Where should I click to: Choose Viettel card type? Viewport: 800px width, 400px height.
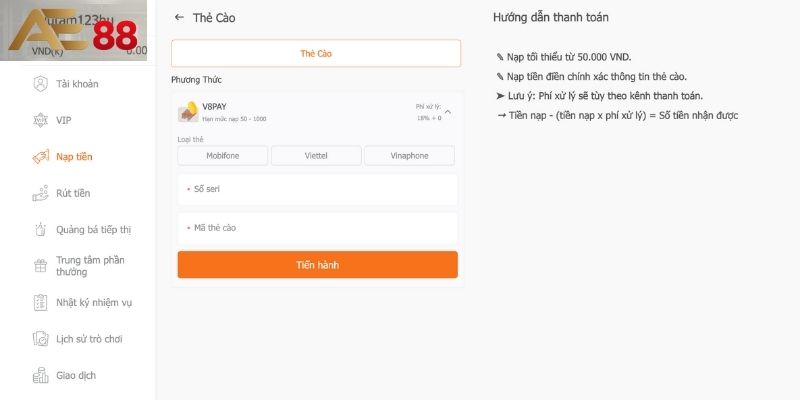[x=316, y=156]
